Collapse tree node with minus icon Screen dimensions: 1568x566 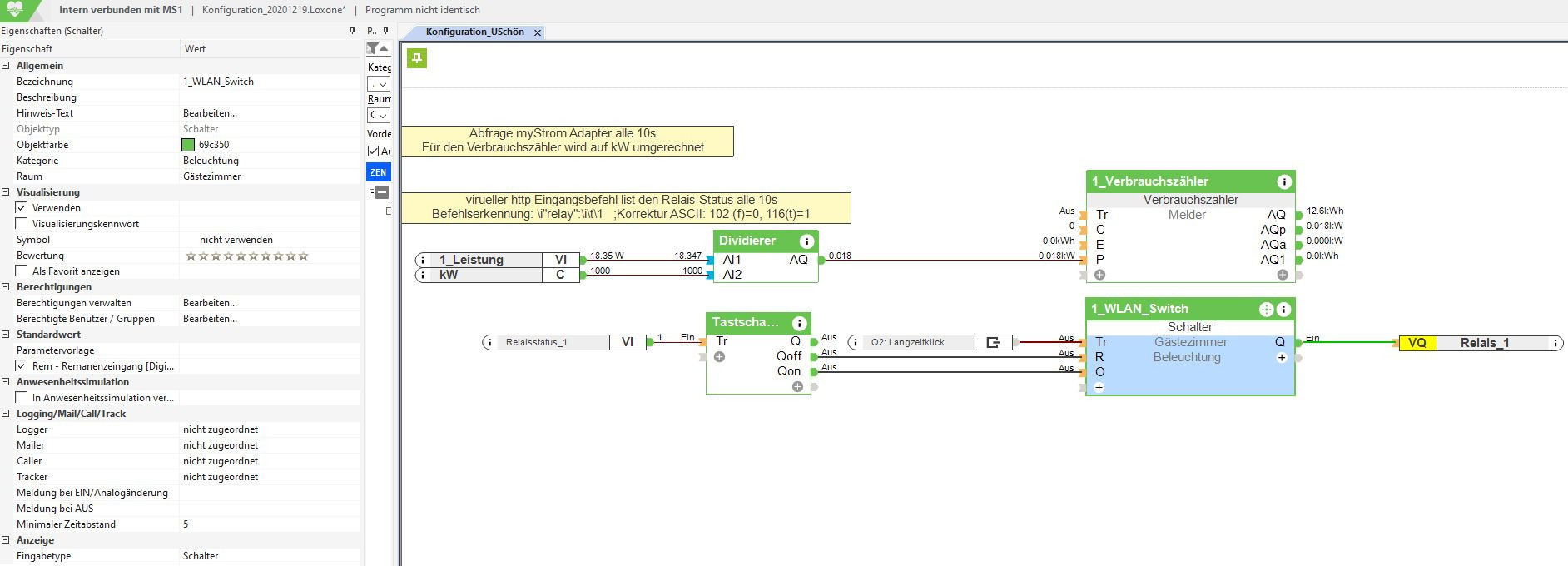click(382, 192)
